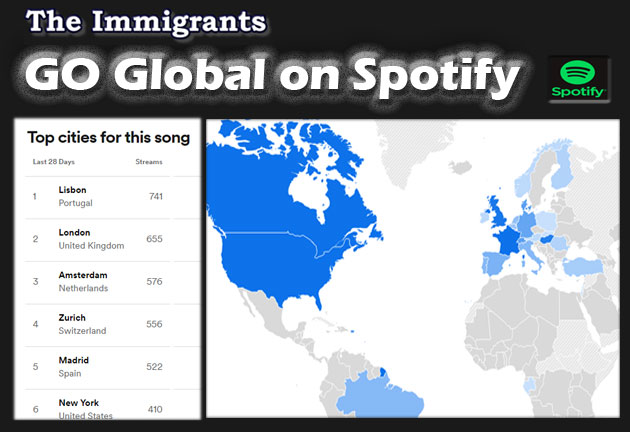Click the Top cities for this song heading

[108, 138]
